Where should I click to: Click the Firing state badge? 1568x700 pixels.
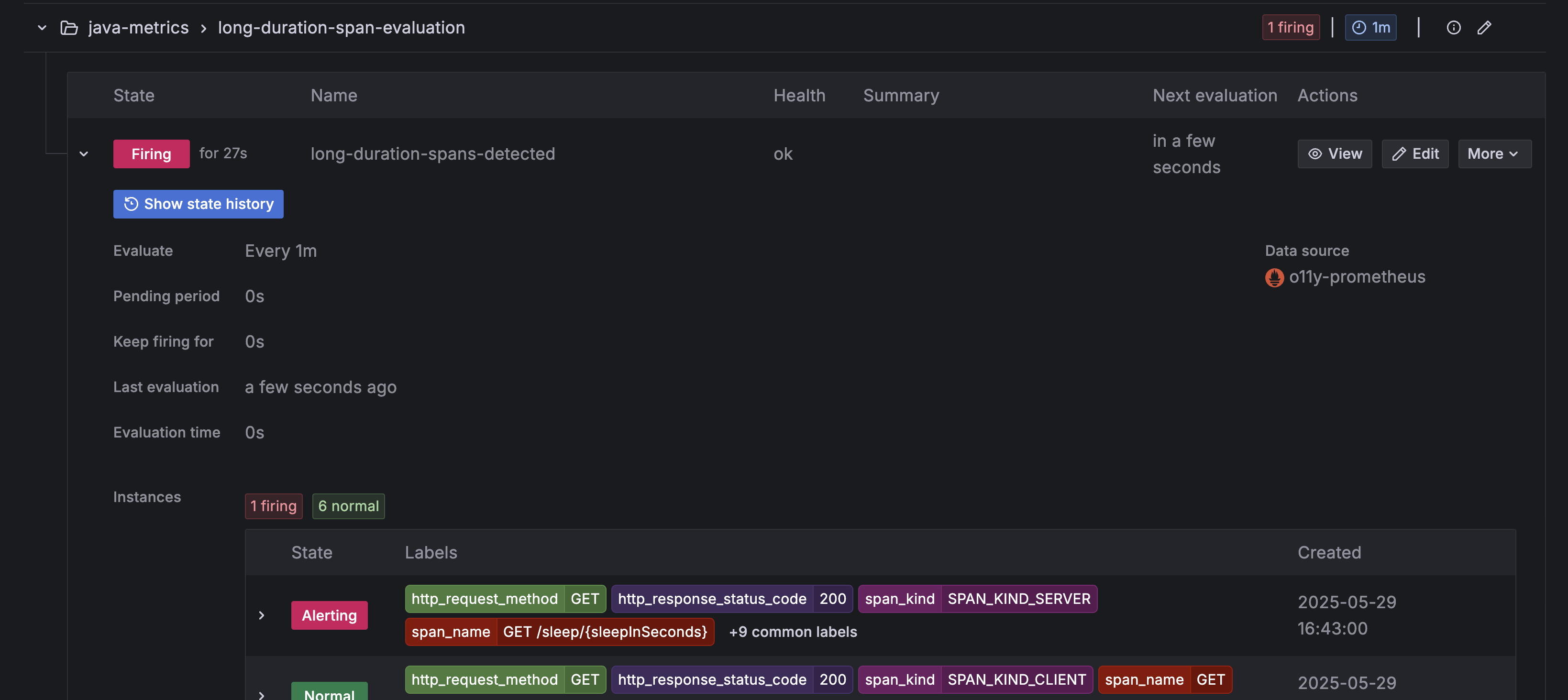151,154
